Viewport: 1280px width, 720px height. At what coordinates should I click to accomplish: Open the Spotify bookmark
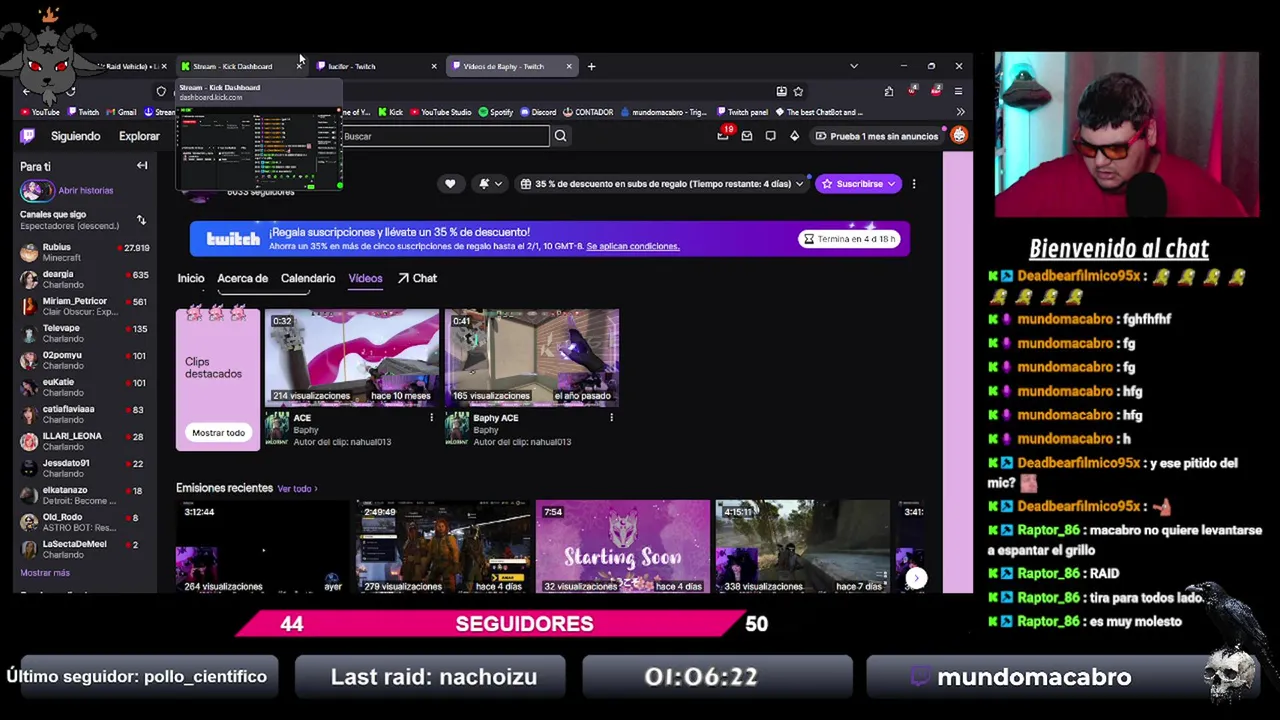tap(496, 112)
